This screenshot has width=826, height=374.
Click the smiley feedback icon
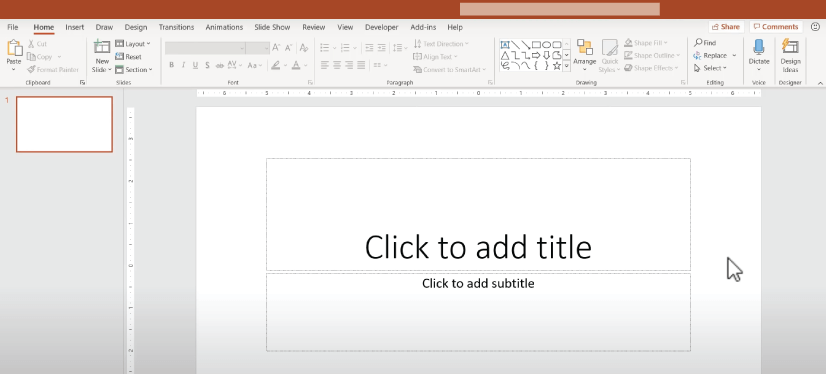coord(815,26)
